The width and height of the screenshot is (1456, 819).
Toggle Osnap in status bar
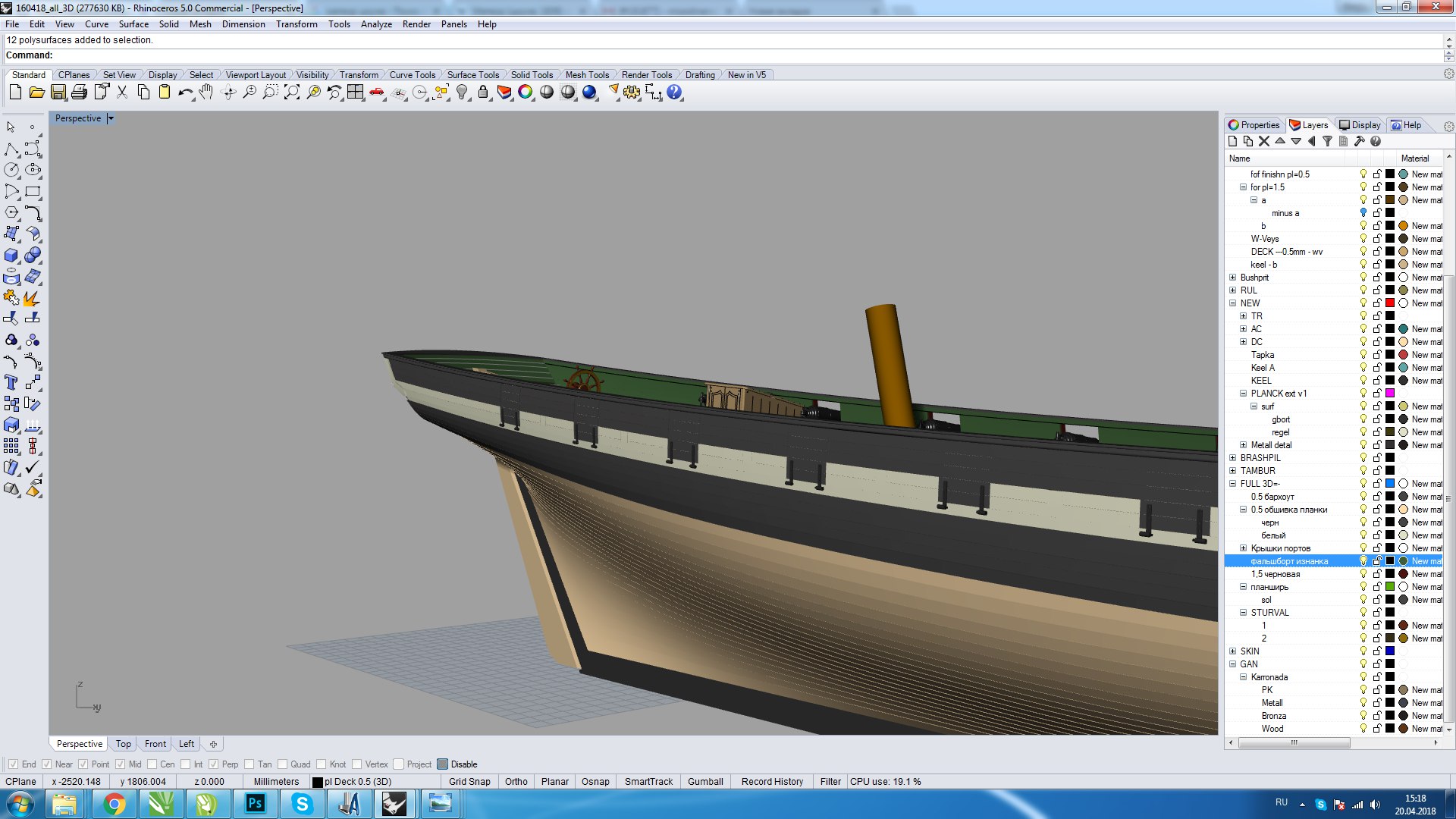click(x=595, y=782)
